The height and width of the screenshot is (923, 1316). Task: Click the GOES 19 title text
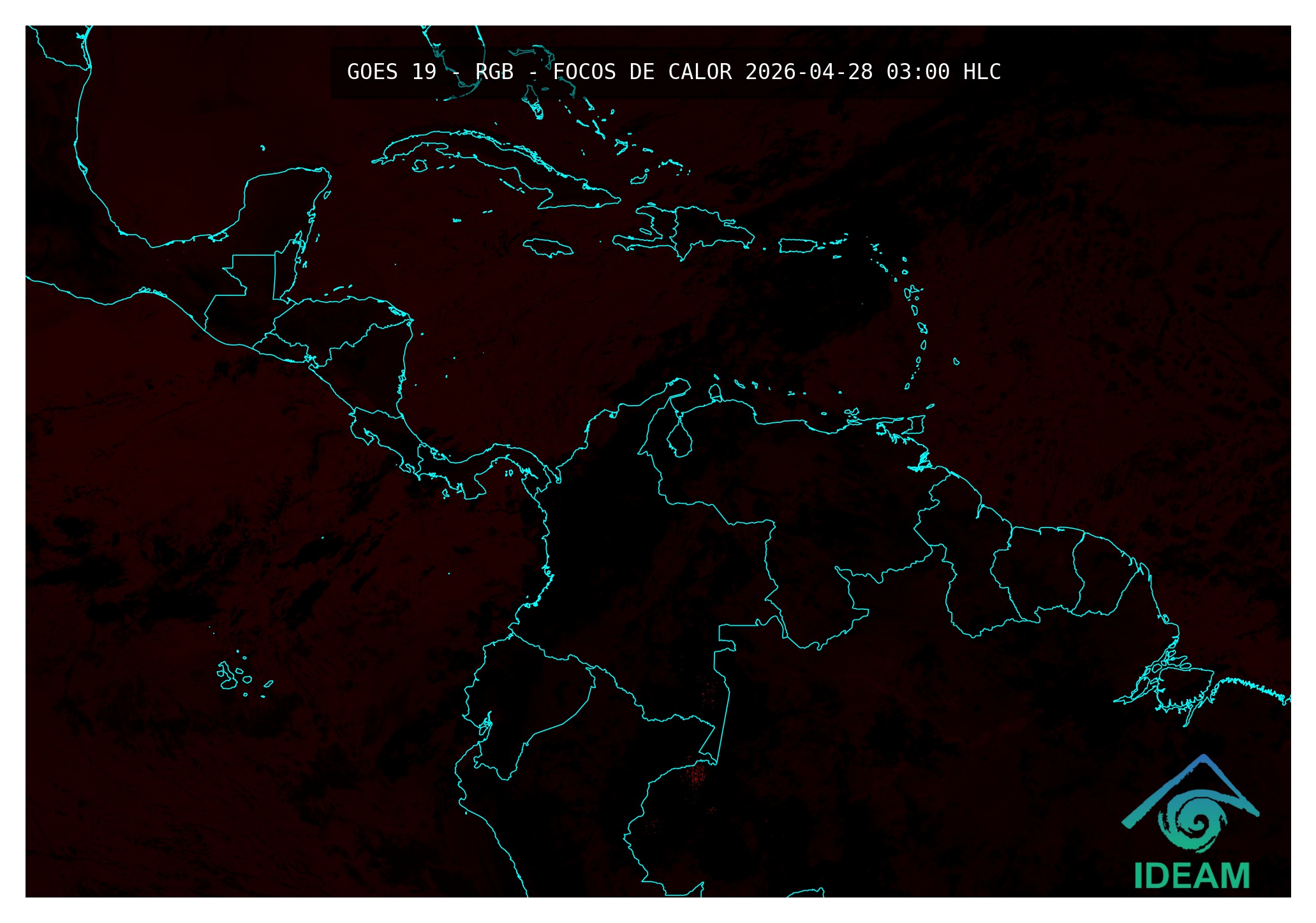point(391,72)
